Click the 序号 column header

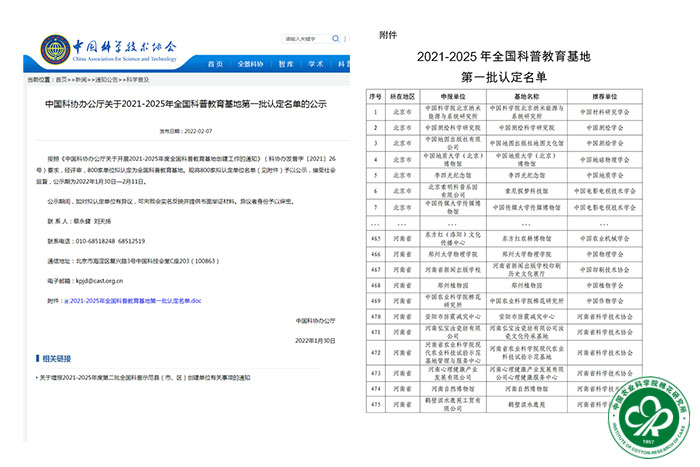coord(375,96)
